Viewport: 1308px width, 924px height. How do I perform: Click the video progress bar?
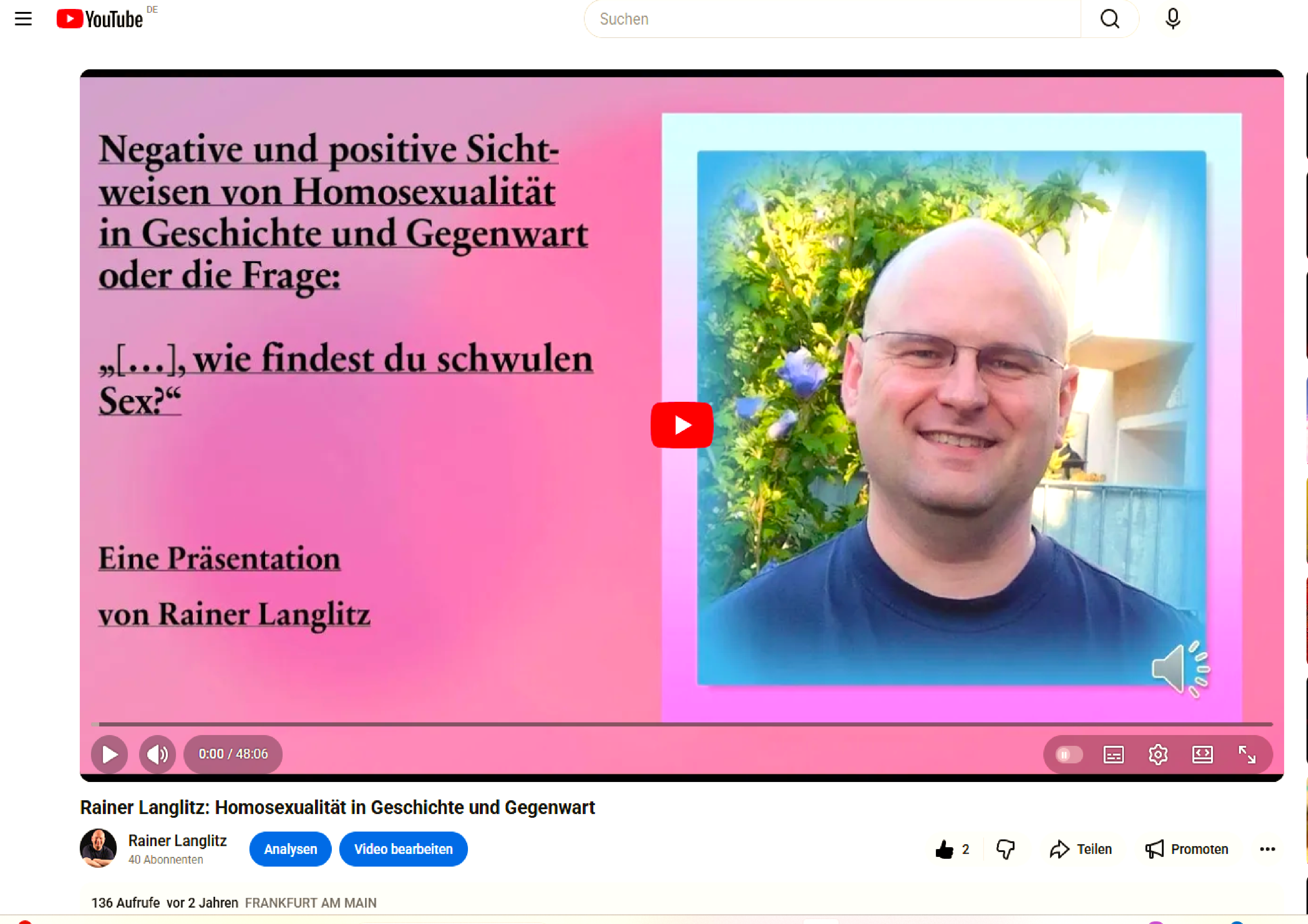point(681,724)
